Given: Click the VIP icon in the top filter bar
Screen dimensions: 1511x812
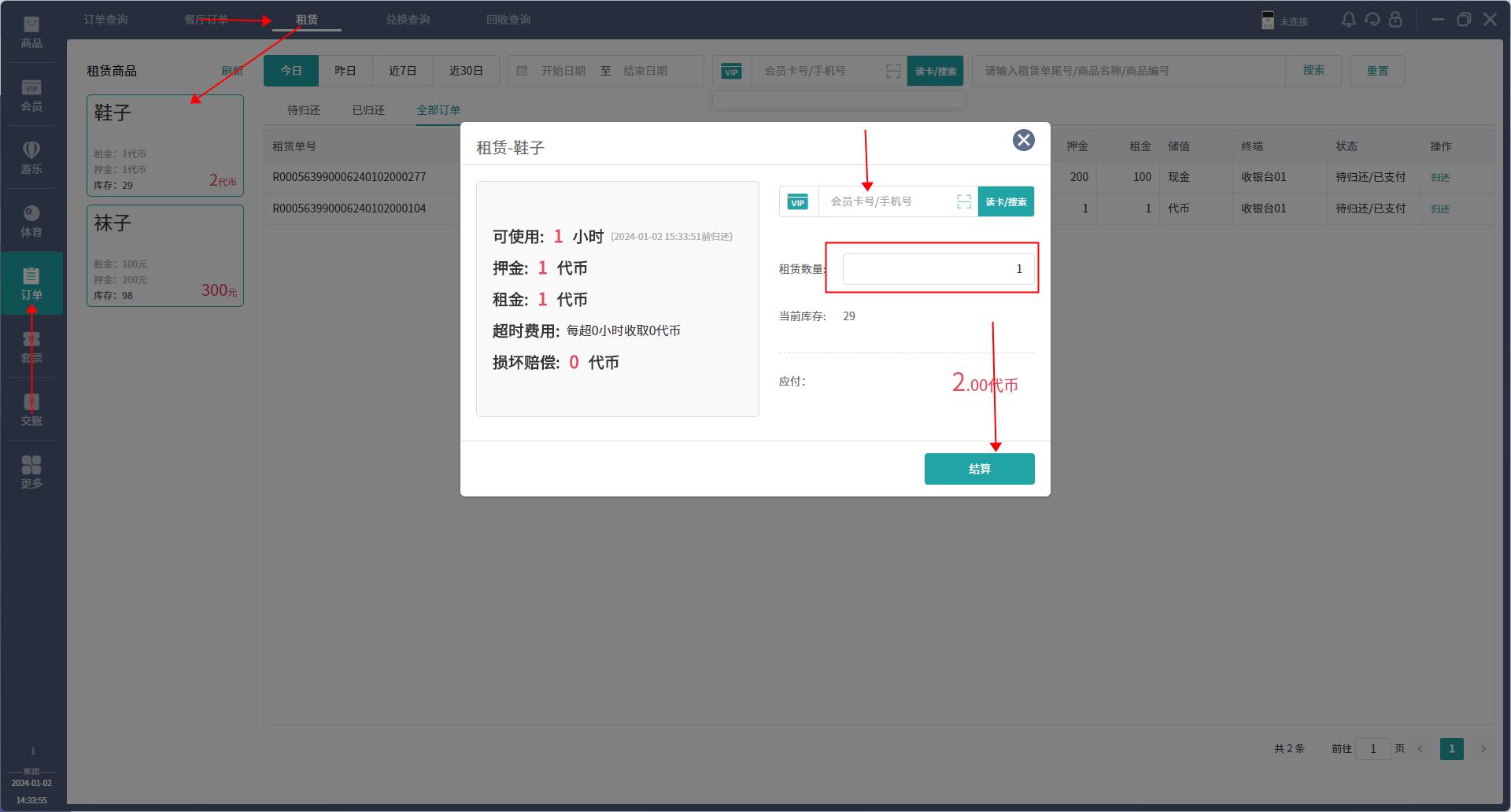Looking at the screenshot, I should coord(731,72).
